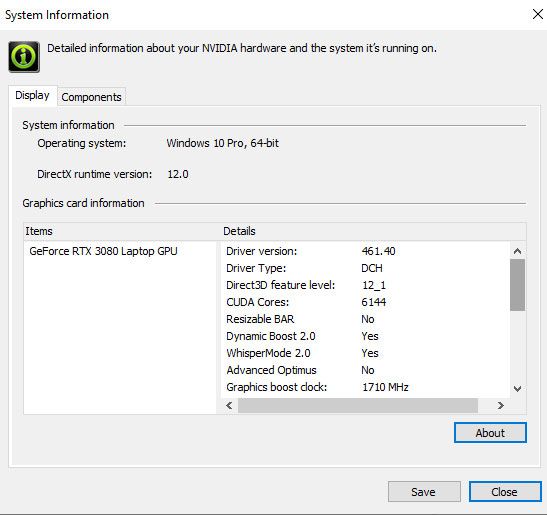Click the details list scroll down arrow
This screenshot has height=515, width=547.
coord(518,389)
